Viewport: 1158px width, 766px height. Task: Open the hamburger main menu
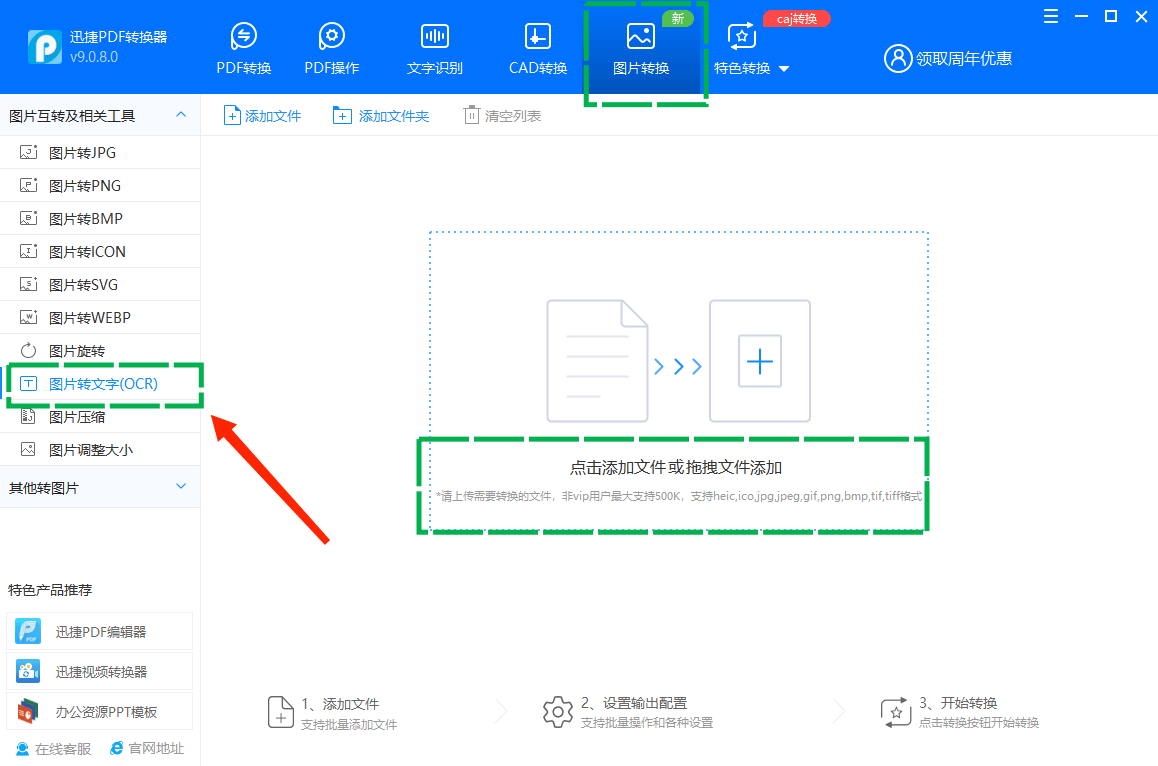click(x=1051, y=16)
